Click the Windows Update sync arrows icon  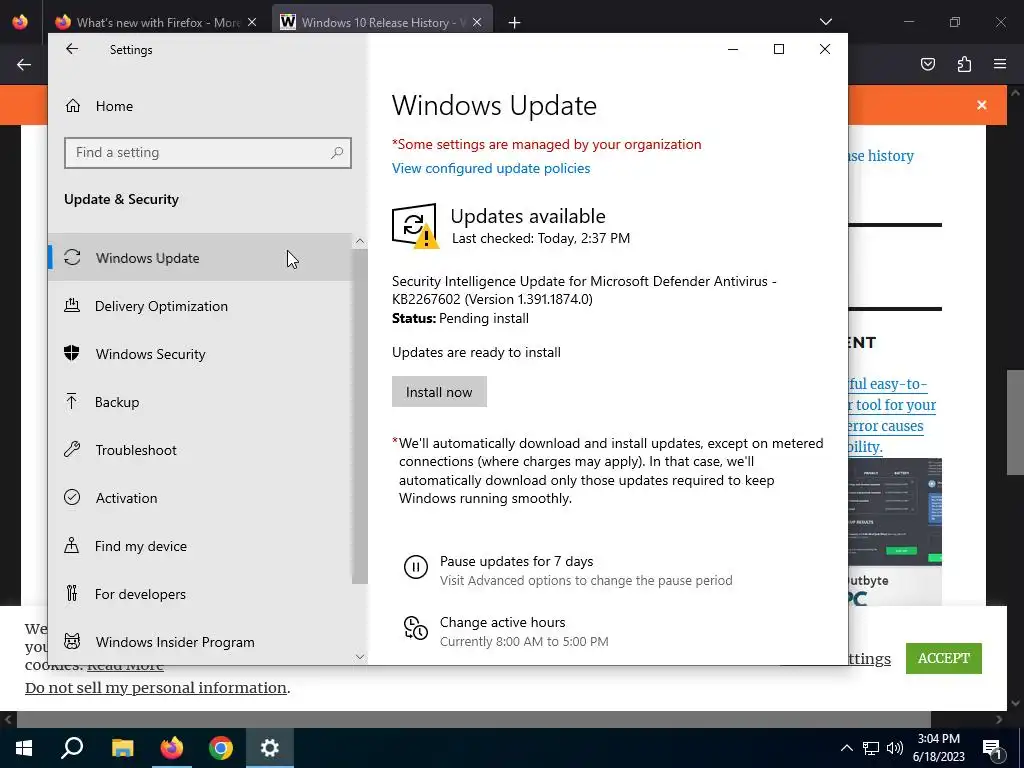click(x=72, y=257)
